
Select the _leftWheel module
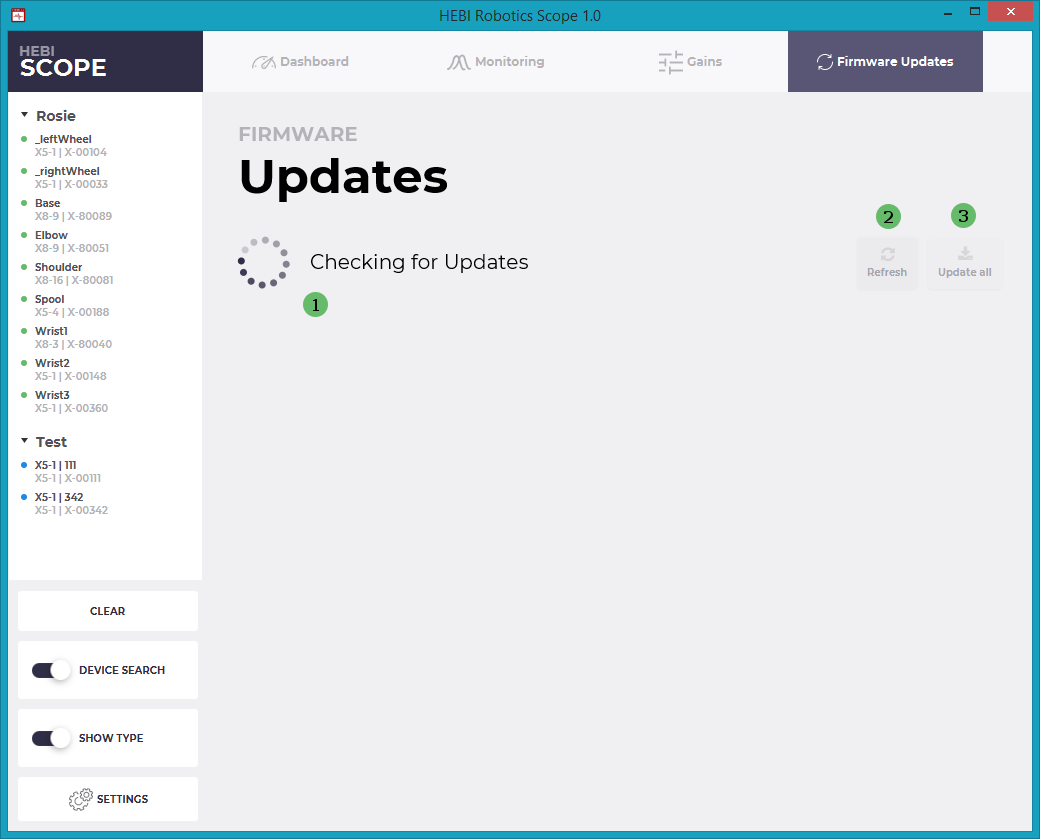tap(63, 140)
